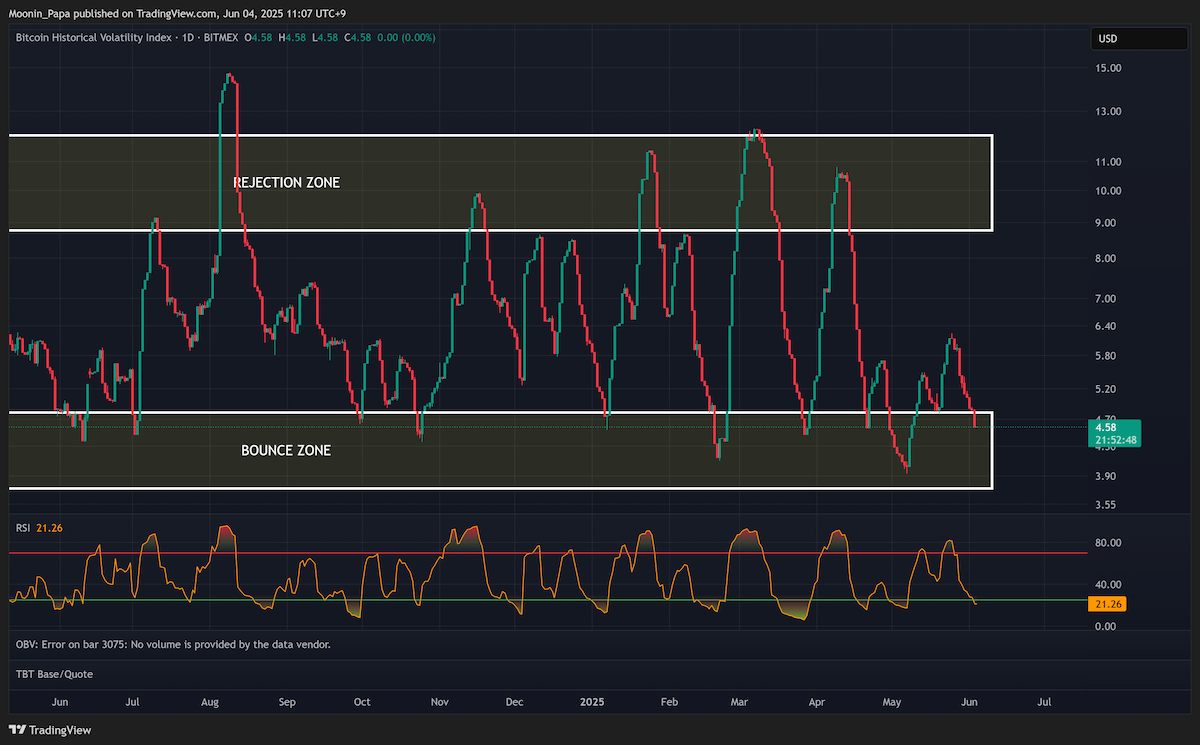1200x745 pixels.
Task: Select the green RSI oversold horizontal line
Action: pos(547,601)
